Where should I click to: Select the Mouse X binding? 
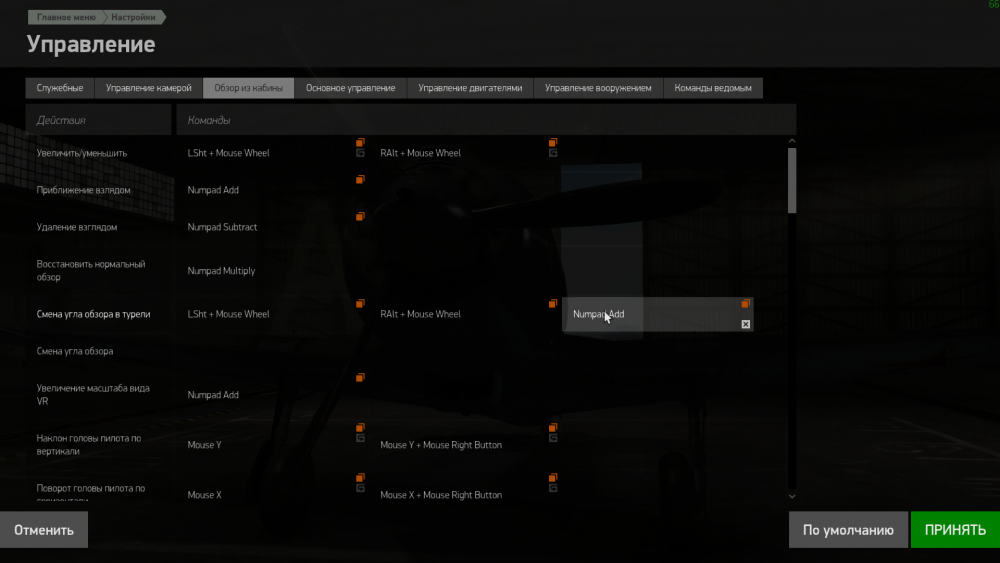point(205,495)
